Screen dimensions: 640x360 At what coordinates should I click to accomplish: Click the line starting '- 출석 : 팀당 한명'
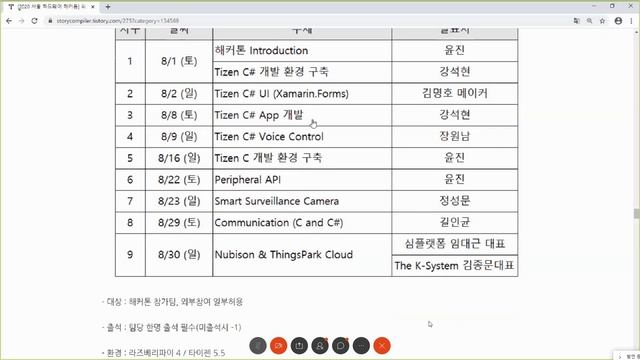tap(171, 327)
